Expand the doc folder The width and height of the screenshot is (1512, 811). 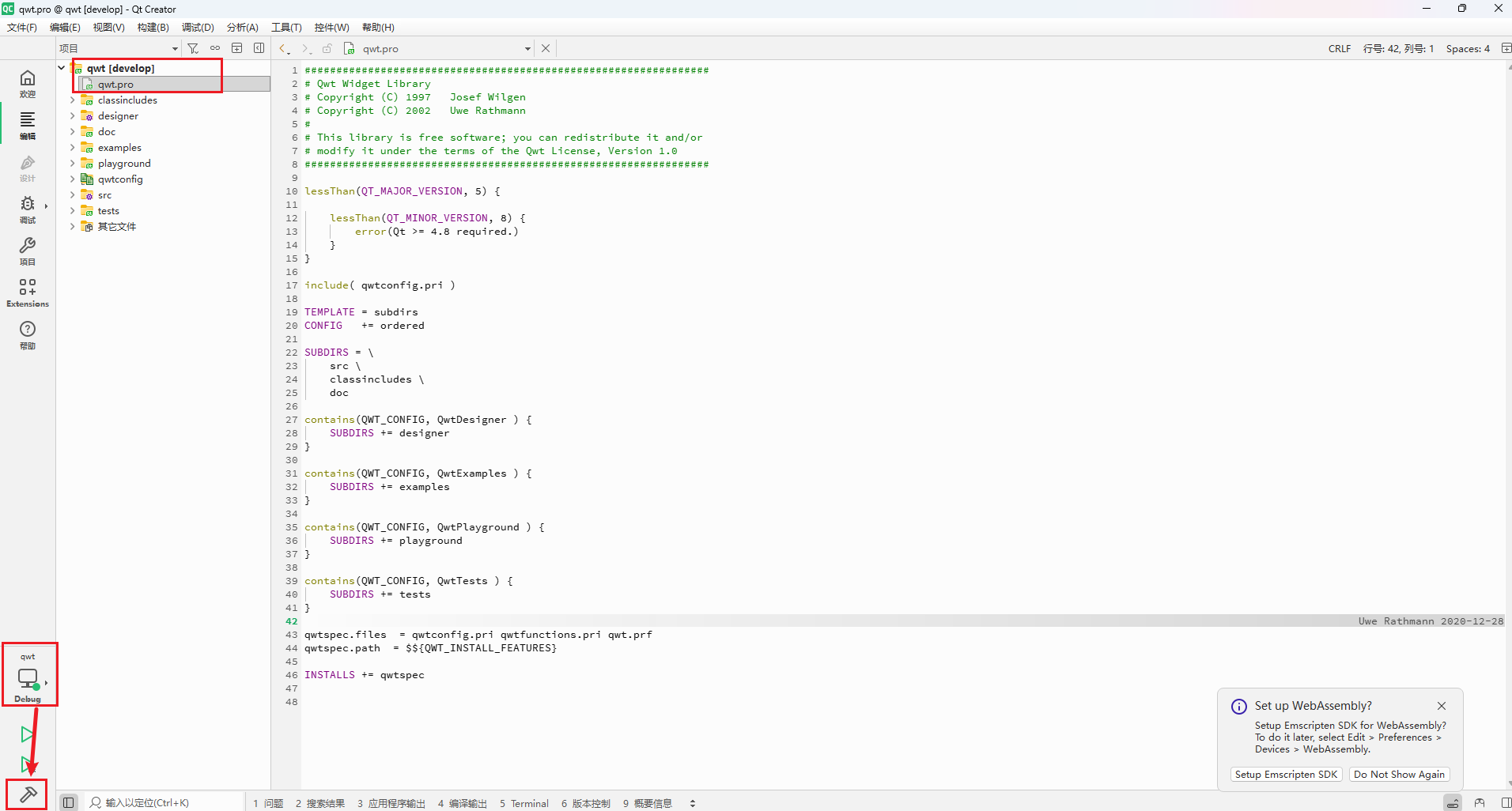point(73,132)
